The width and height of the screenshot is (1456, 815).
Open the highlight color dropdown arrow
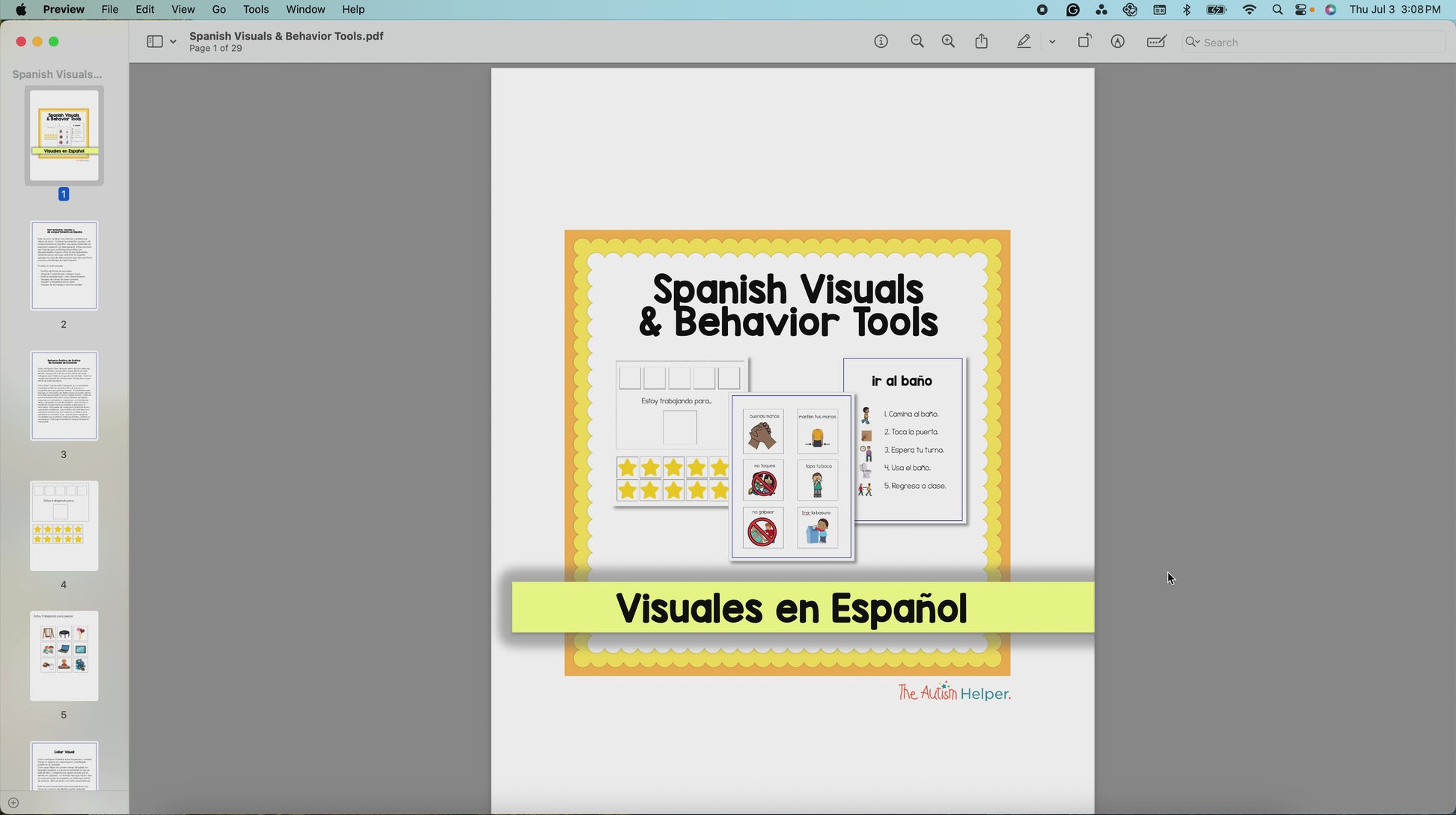coord(1052,42)
